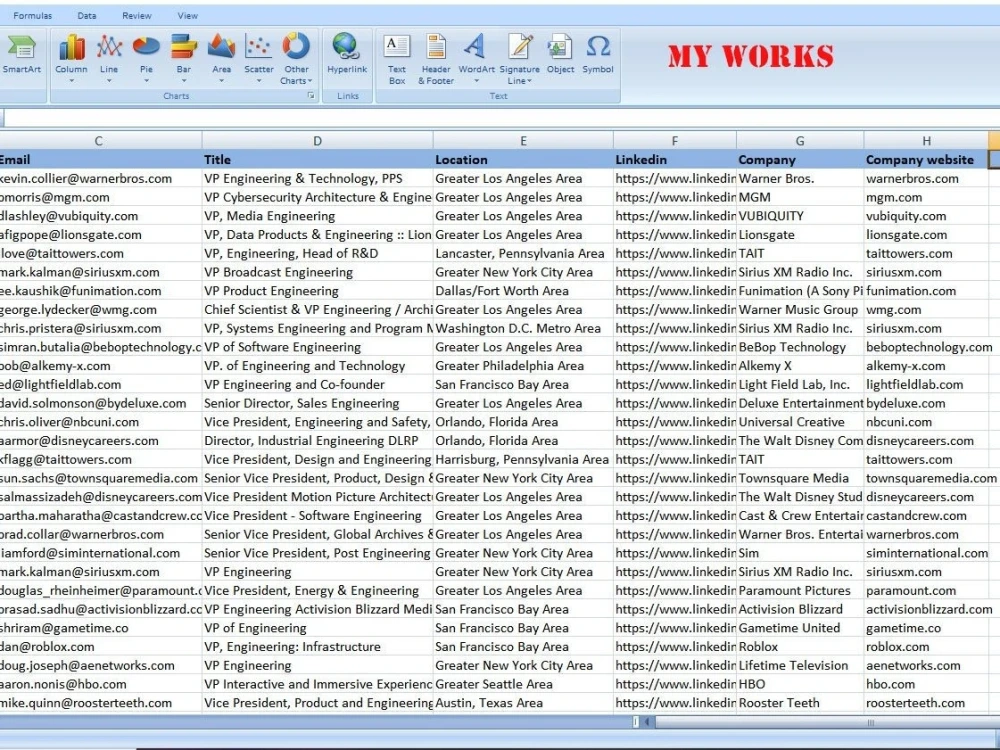
Task: Open the Data ribbon tab
Action: coord(87,15)
